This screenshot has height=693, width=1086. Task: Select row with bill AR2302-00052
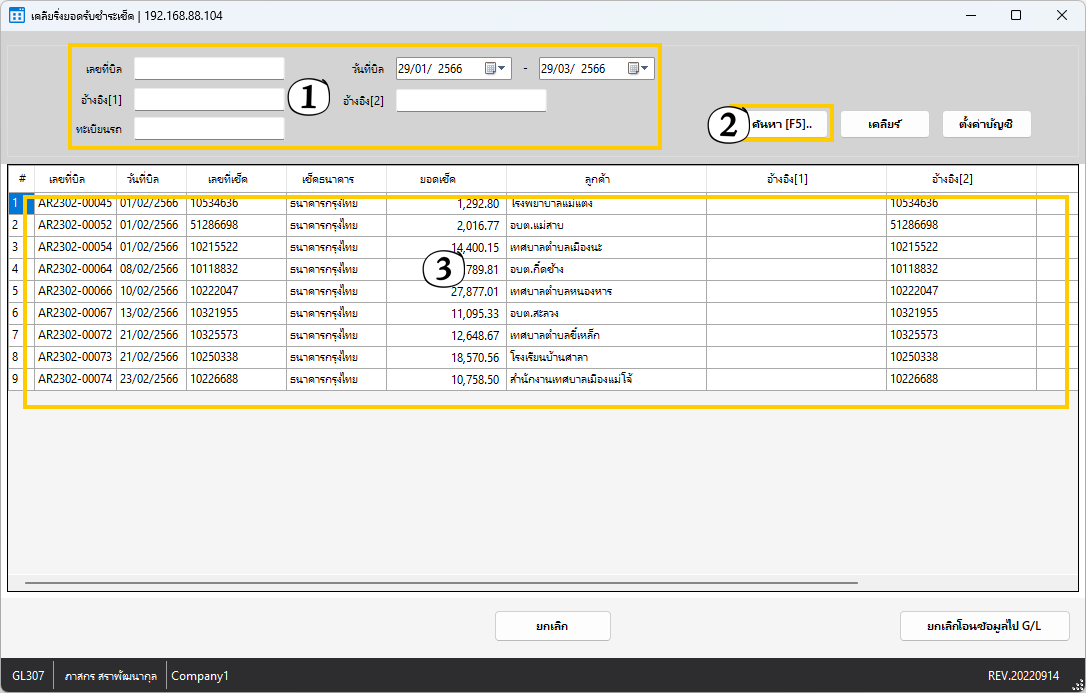click(75, 225)
